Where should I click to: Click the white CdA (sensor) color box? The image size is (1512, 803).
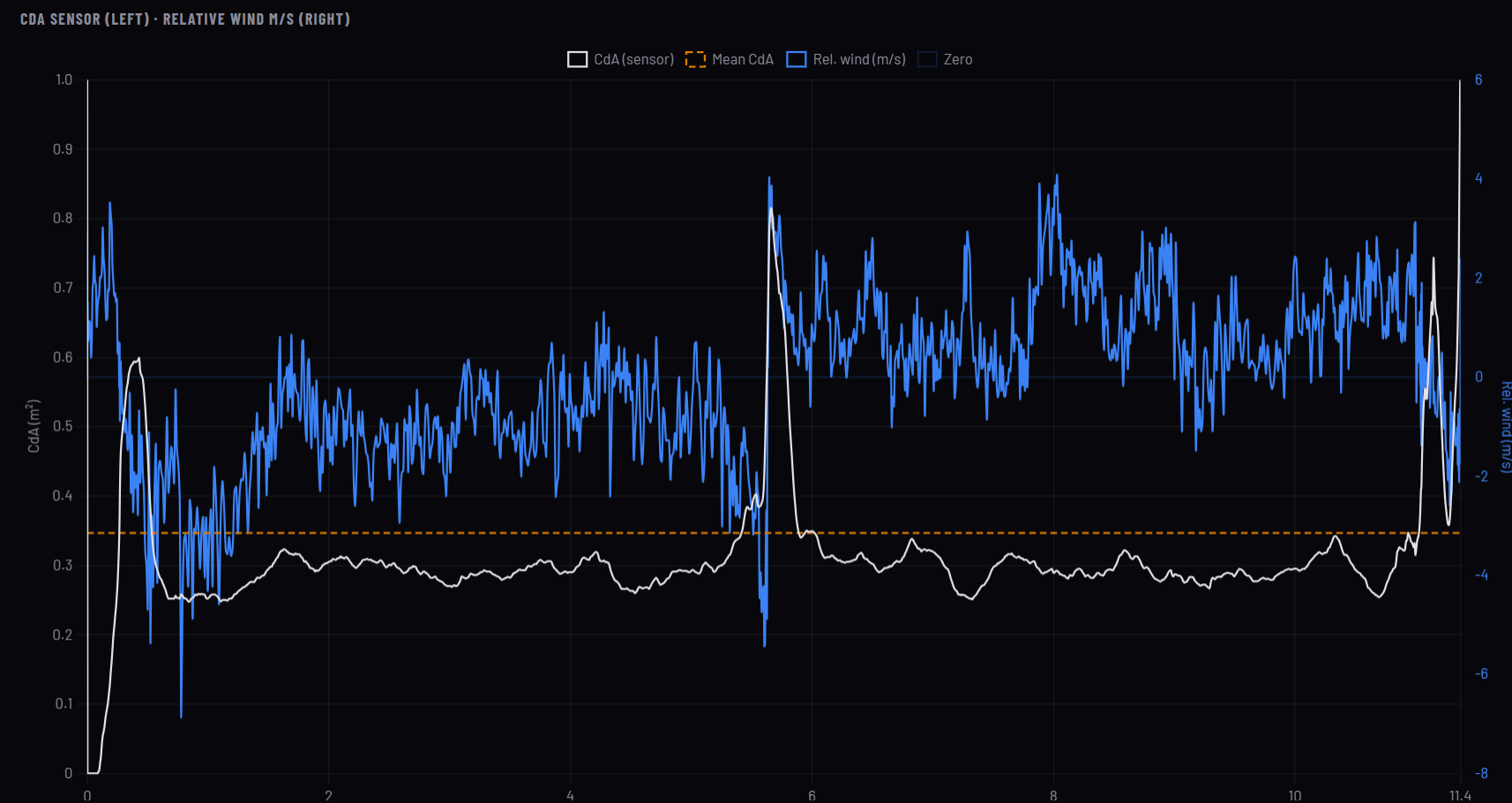[x=577, y=59]
